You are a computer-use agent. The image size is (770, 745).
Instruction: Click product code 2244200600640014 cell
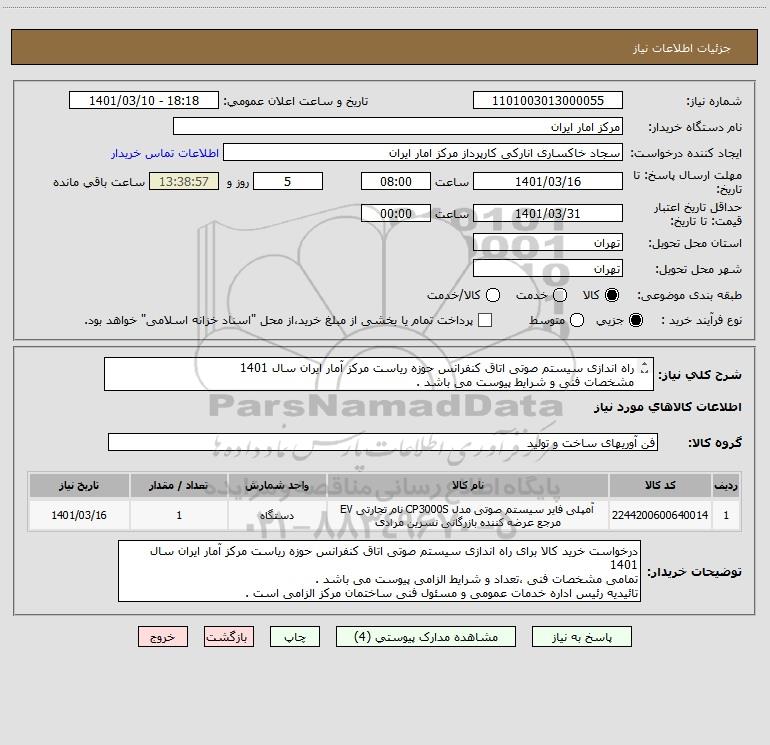[660, 515]
